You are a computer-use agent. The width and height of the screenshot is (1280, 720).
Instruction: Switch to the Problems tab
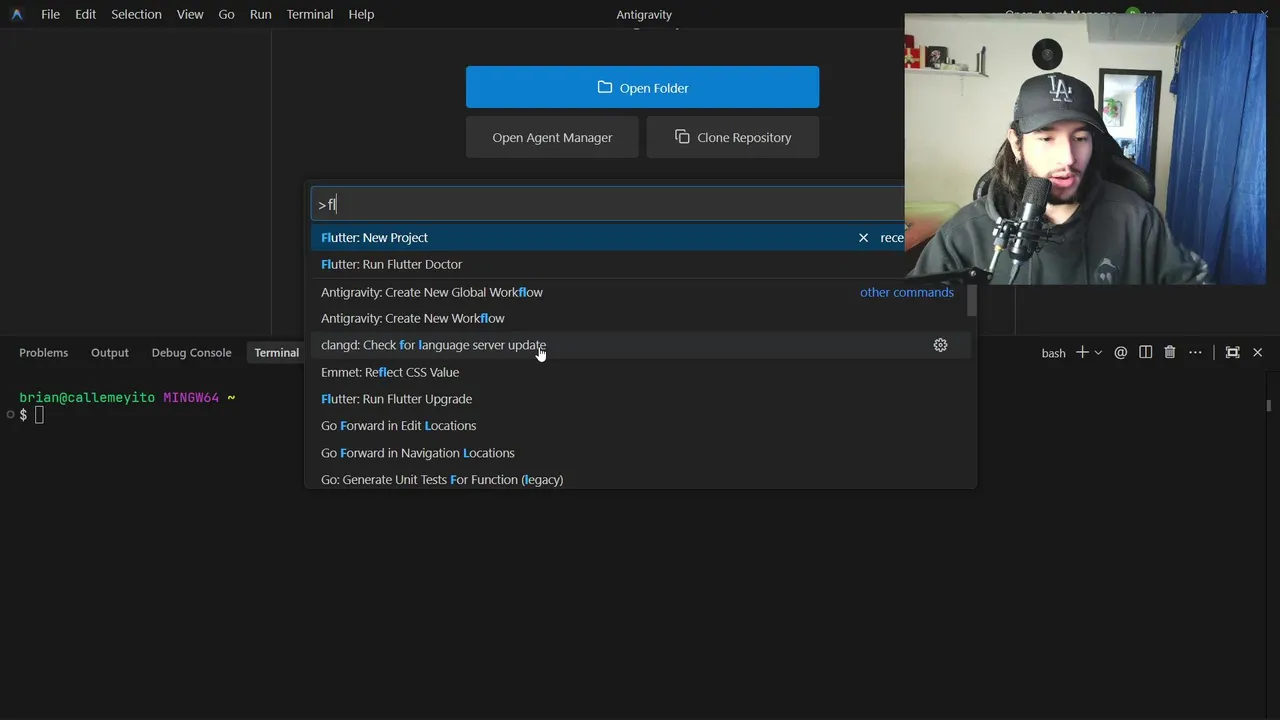click(44, 353)
